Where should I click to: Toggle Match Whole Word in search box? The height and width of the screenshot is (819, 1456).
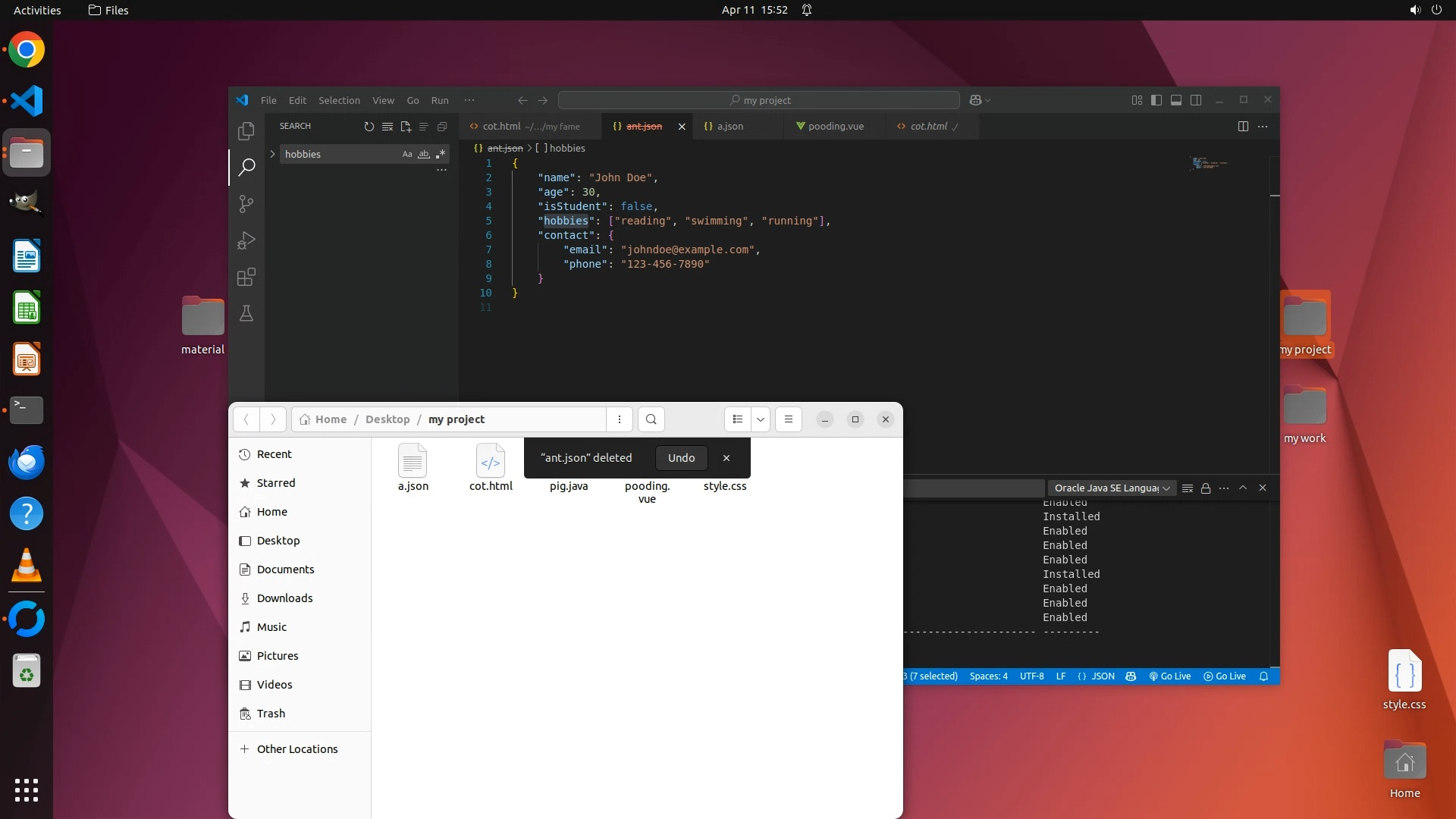click(x=424, y=154)
